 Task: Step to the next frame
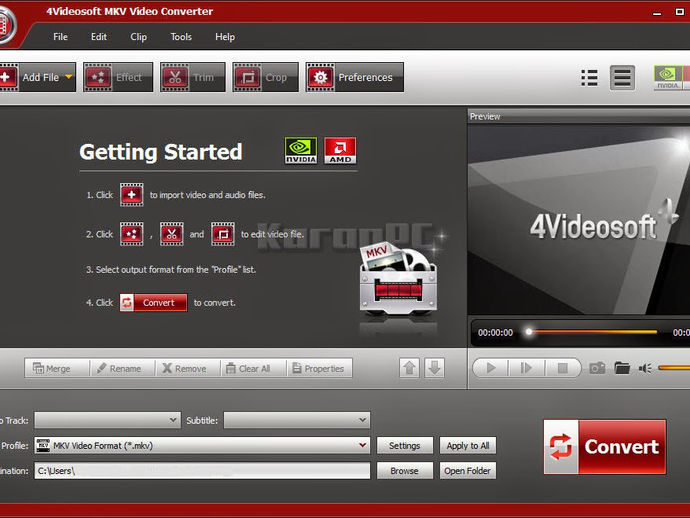tap(526, 368)
